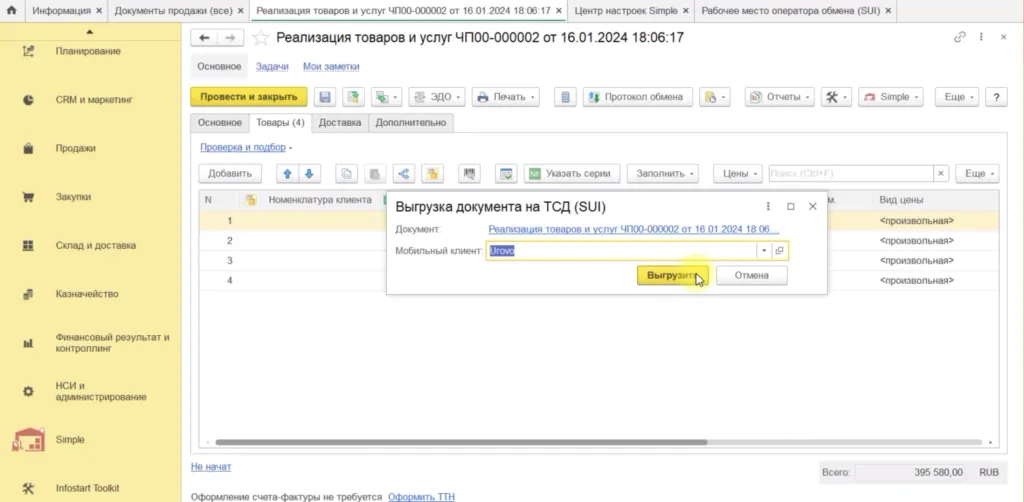Click the Добавить button
The height and width of the screenshot is (502, 1024).
tap(230, 174)
